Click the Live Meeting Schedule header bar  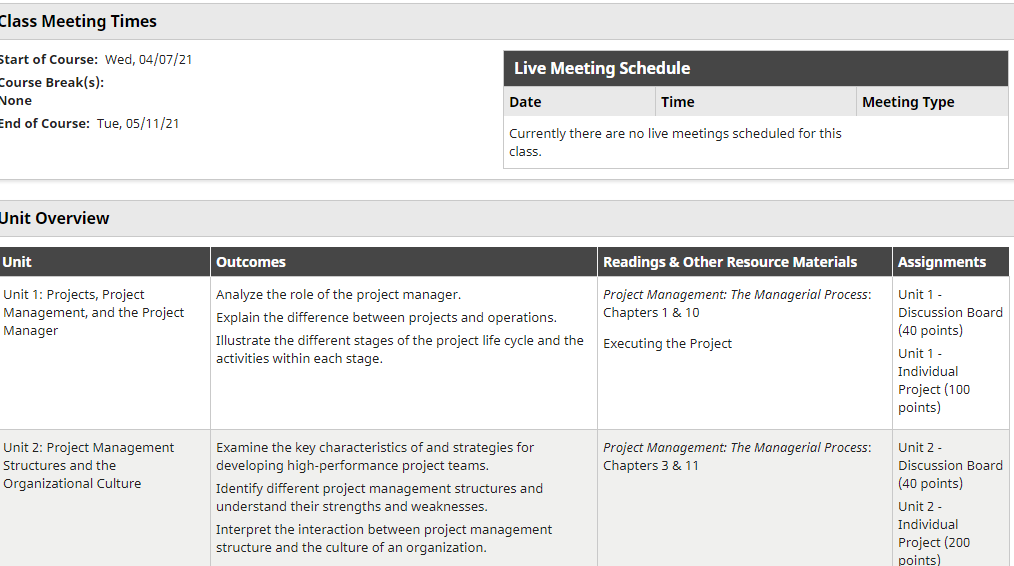click(755, 69)
